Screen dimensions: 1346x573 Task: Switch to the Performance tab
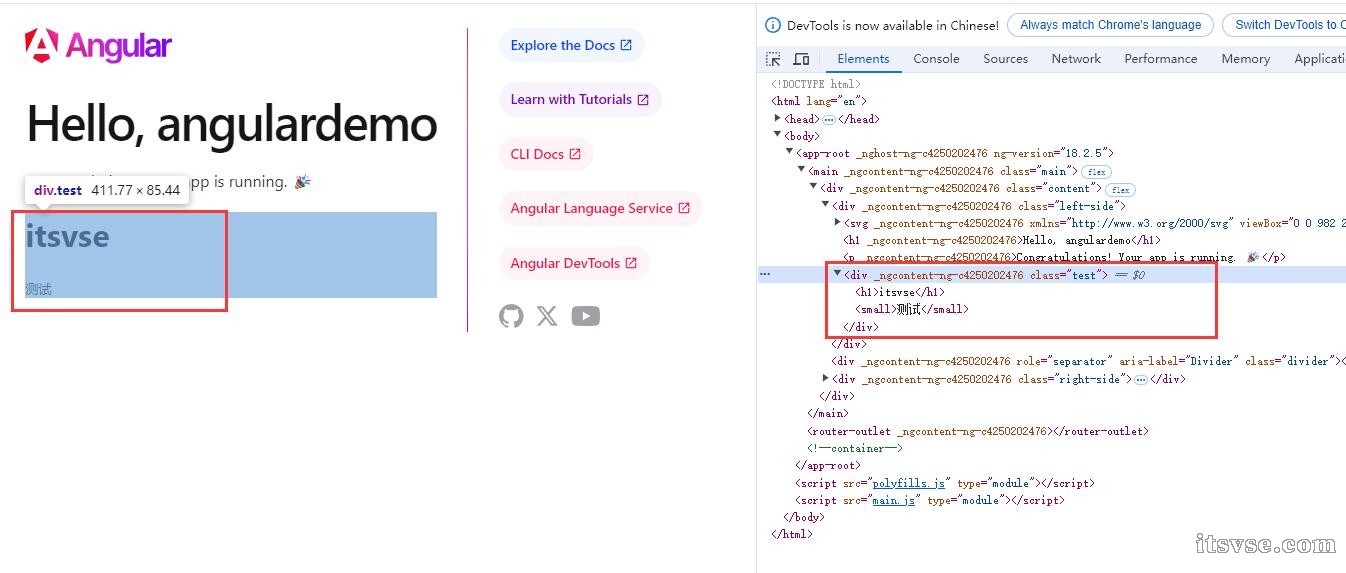coord(1160,59)
